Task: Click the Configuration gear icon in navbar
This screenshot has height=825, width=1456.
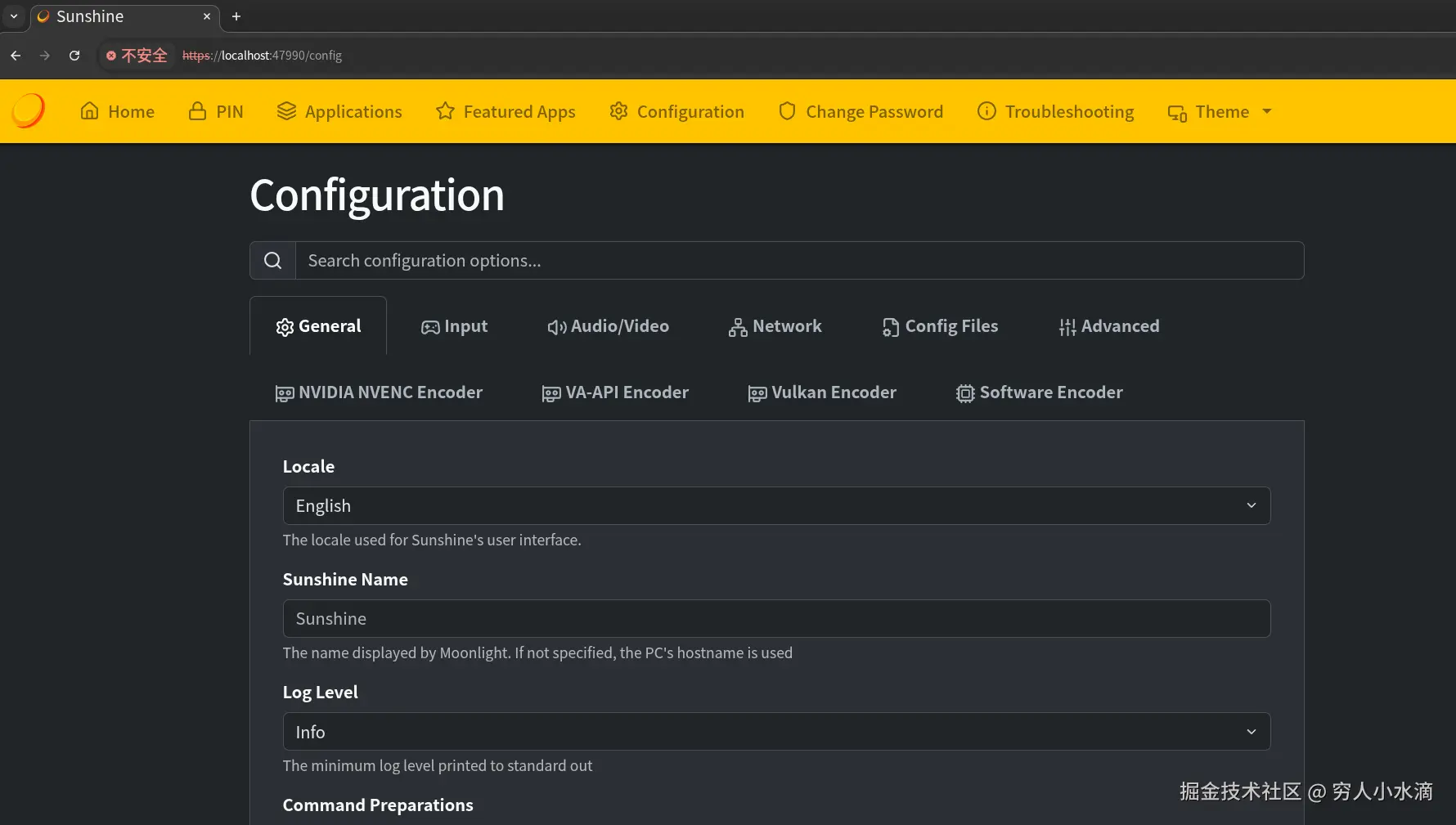Action: (x=618, y=111)
